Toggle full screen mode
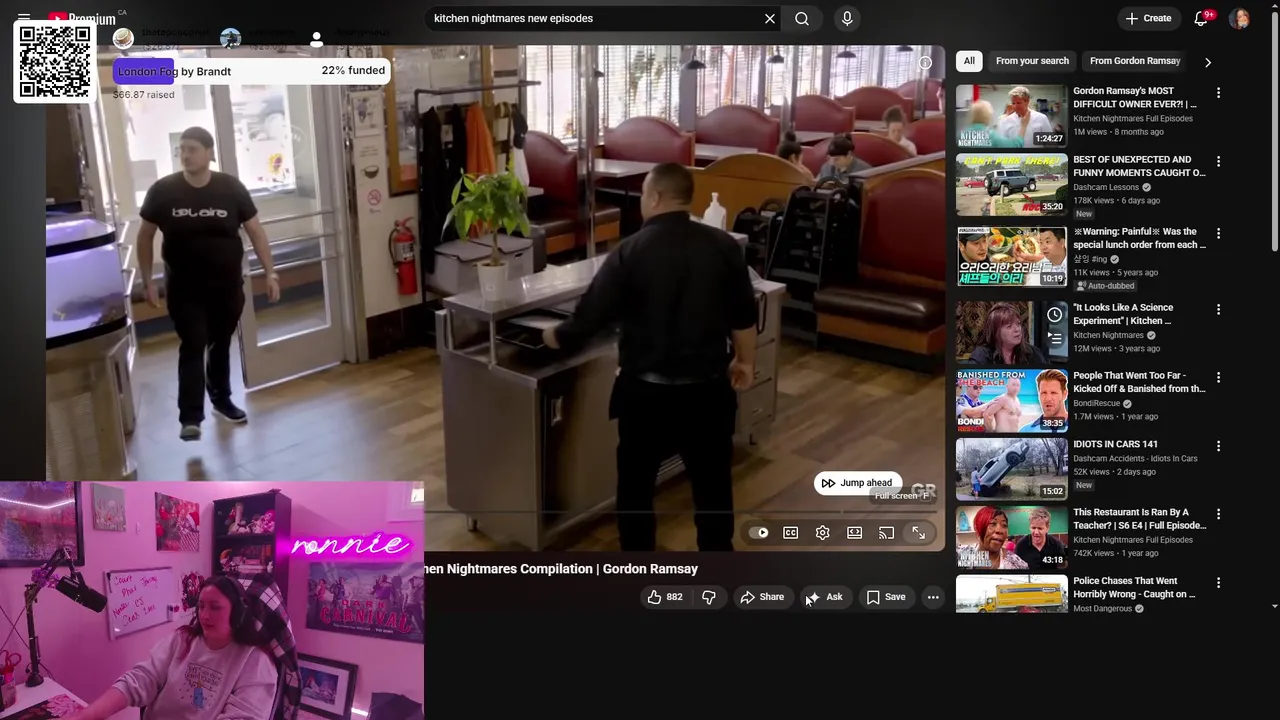The width and height of the screenshot is (1280, 720). (918, 533)
